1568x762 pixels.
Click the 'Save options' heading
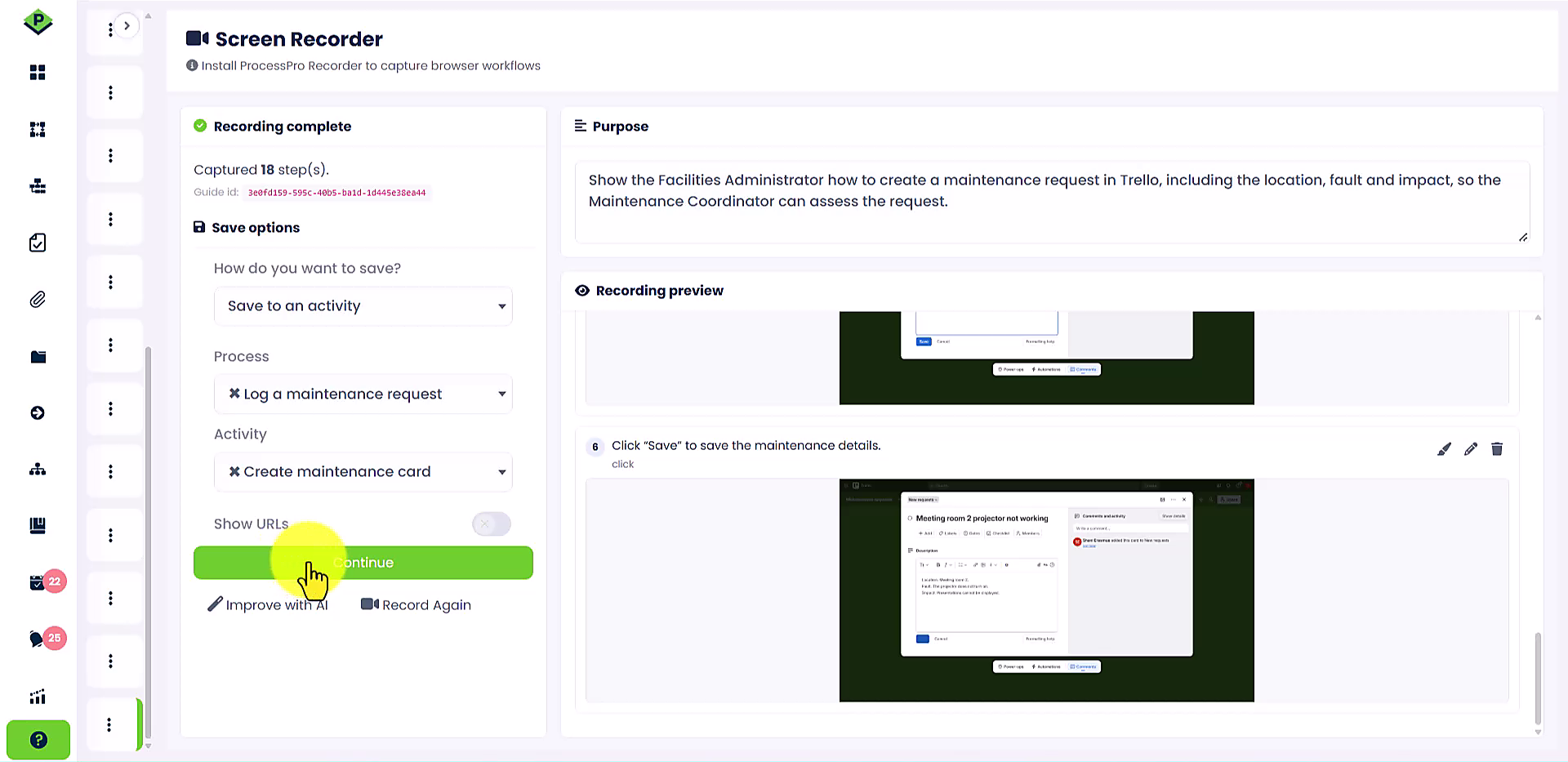coord(256,228)
